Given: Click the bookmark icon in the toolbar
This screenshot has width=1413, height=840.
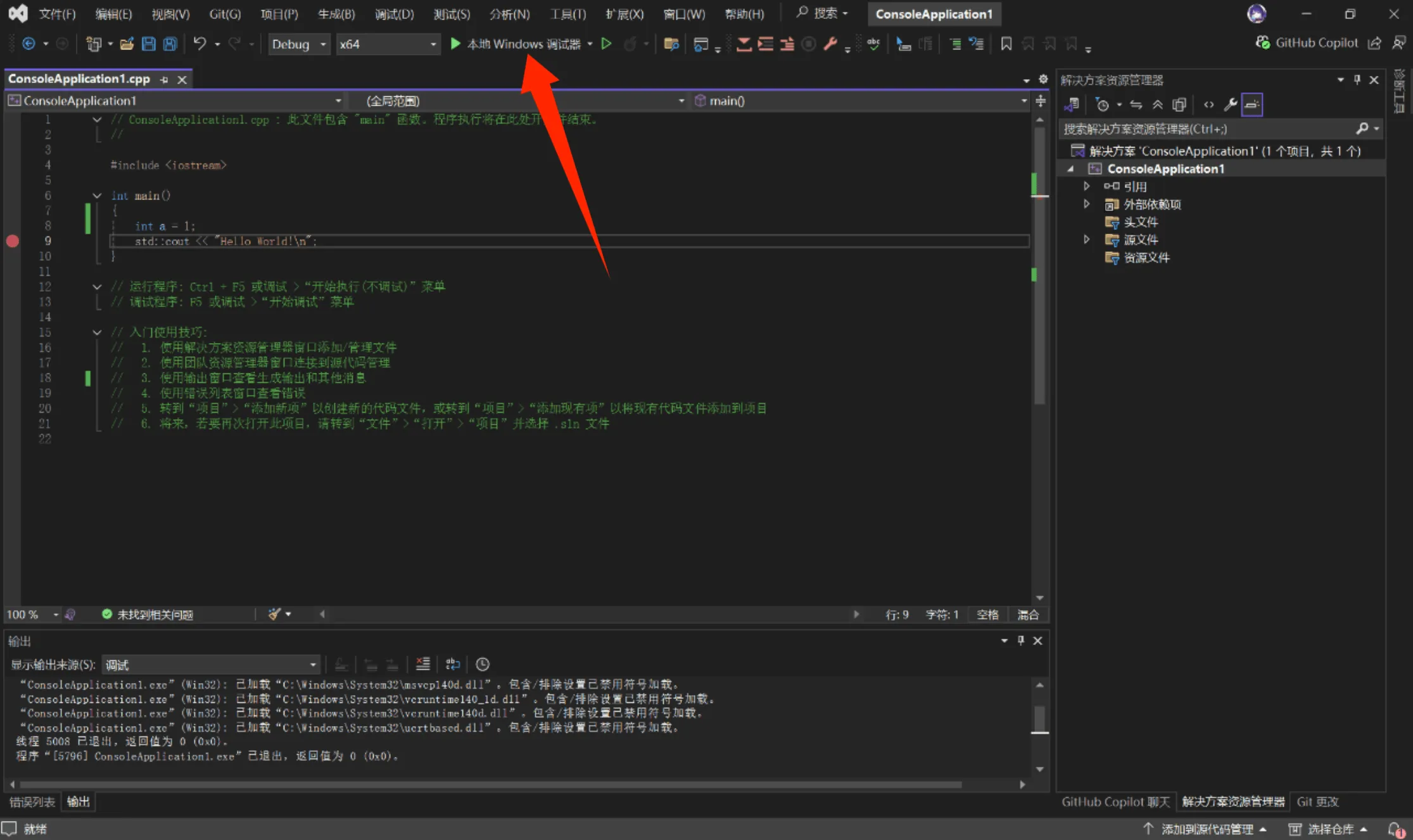Looking at the screenshot, I should 1006,44.
